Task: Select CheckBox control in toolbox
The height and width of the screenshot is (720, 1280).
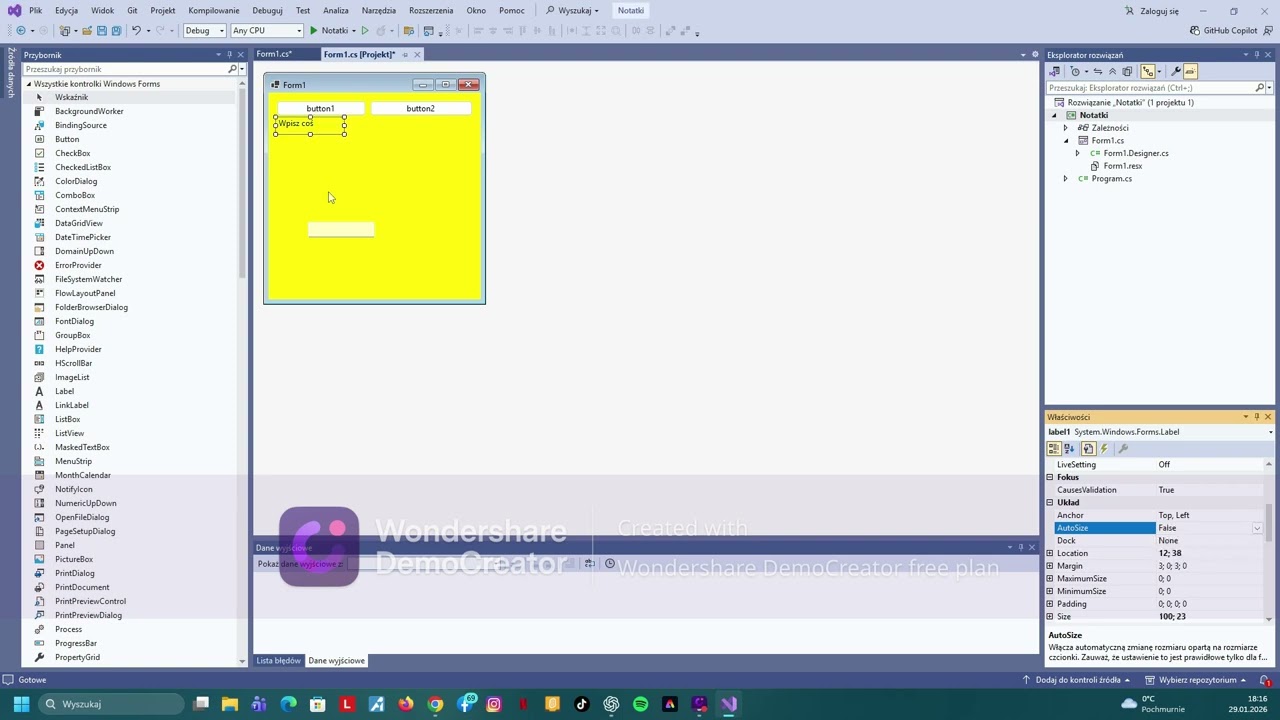Action: pyautogui.click(x=73, y=153)
